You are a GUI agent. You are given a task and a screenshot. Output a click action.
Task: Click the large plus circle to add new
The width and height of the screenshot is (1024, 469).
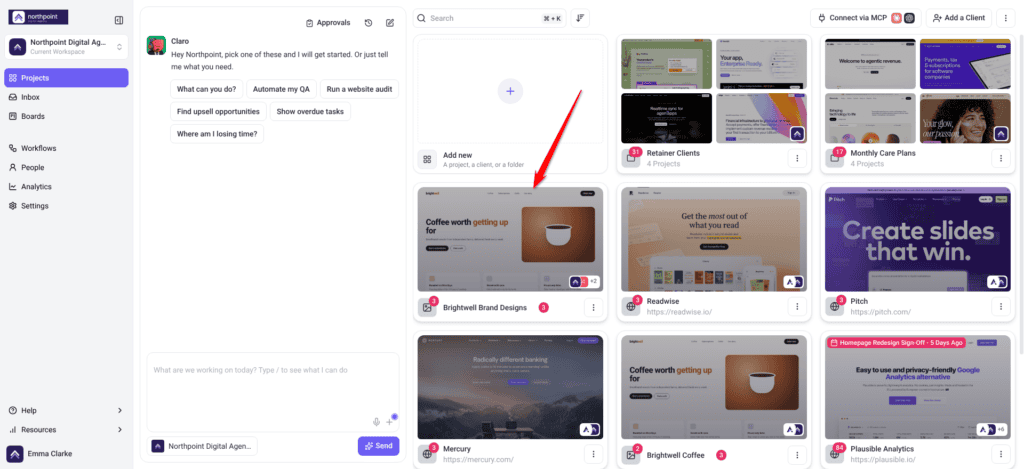point(510,91)
